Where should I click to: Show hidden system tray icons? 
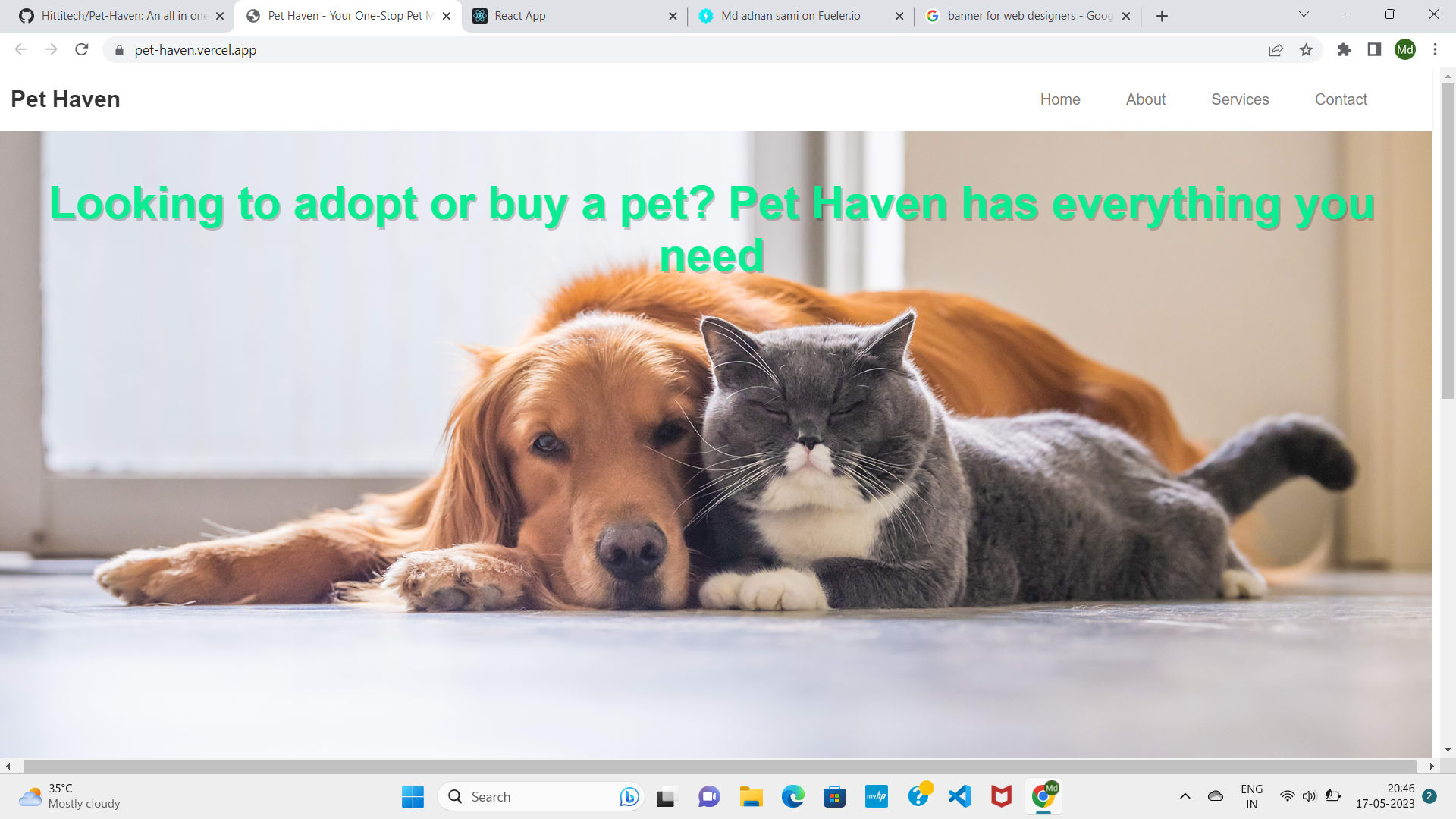(x=1185, y=796)
